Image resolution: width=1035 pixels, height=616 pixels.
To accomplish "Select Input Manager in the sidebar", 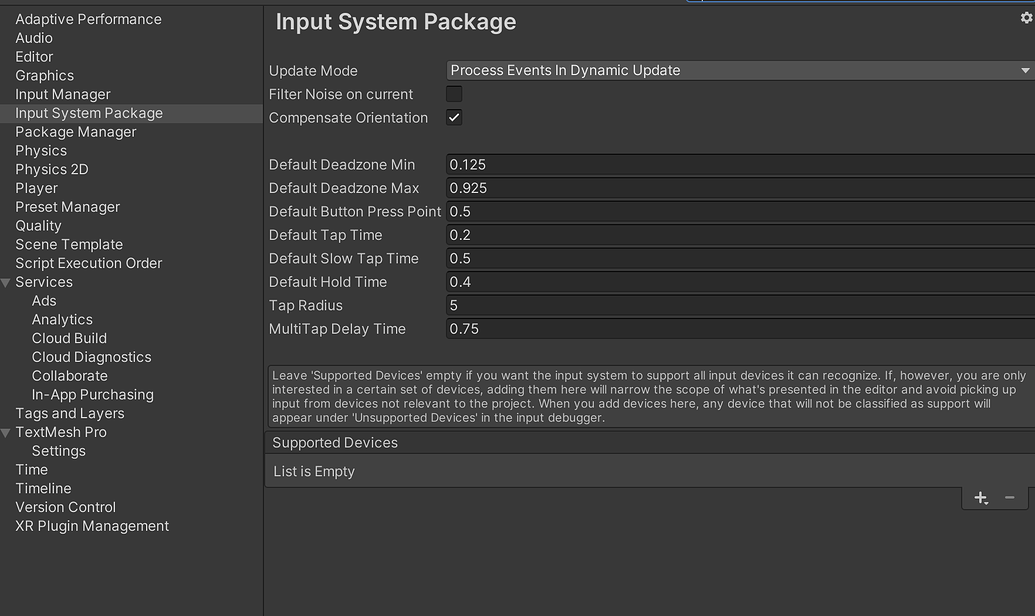I will 63,94.
